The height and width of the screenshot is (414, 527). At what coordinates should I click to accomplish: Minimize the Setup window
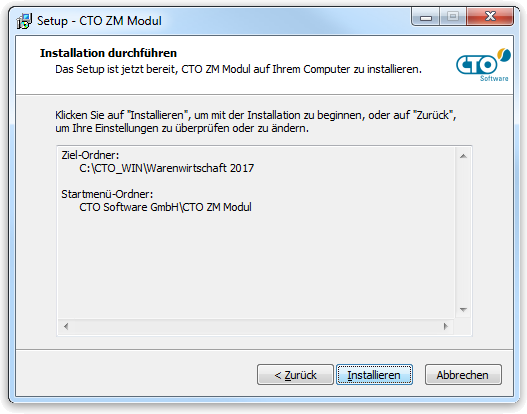[425, 17]
